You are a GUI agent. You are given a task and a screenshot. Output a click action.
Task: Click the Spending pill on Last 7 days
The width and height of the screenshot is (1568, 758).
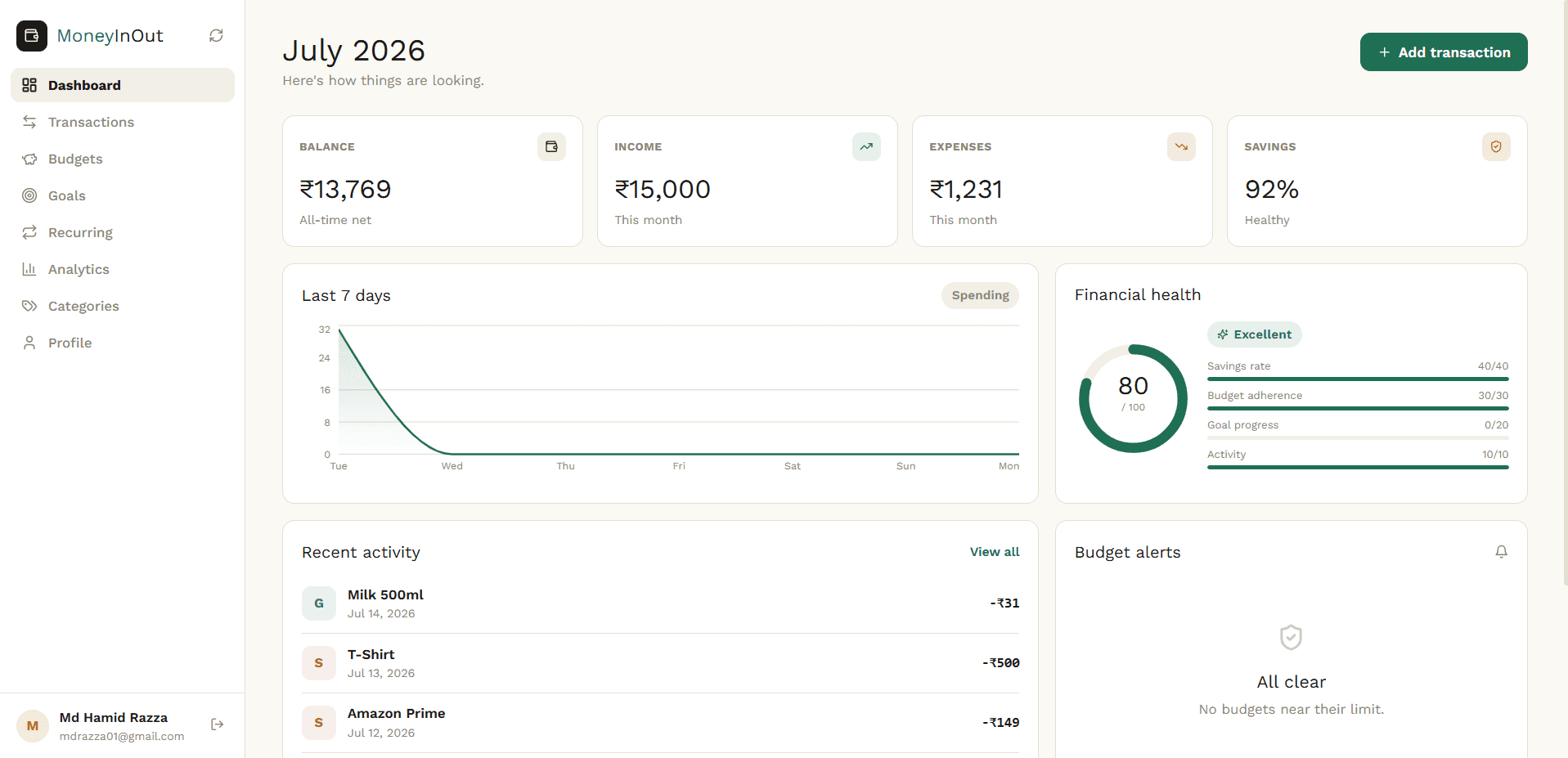980,295
